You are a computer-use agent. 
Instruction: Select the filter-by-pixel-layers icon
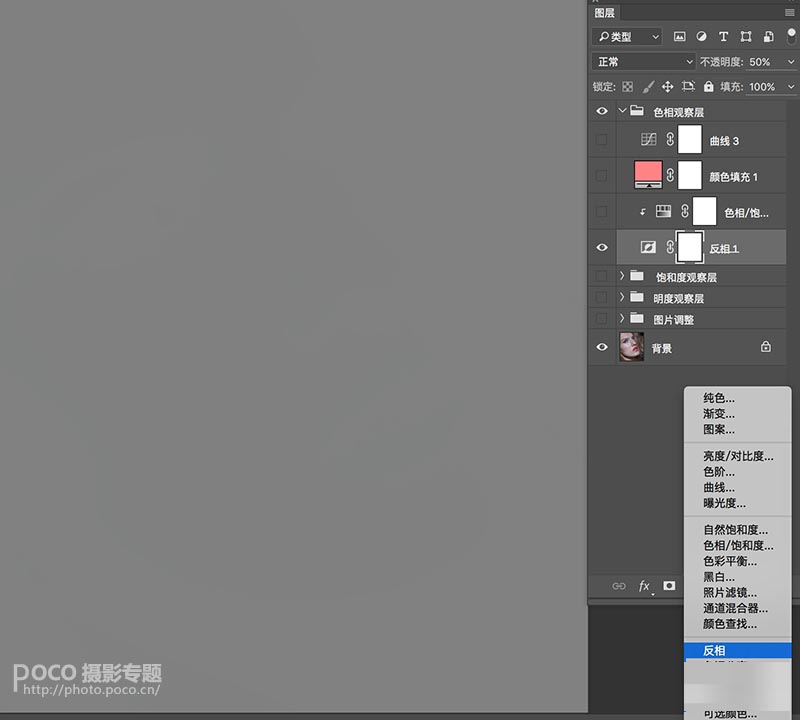682,36
